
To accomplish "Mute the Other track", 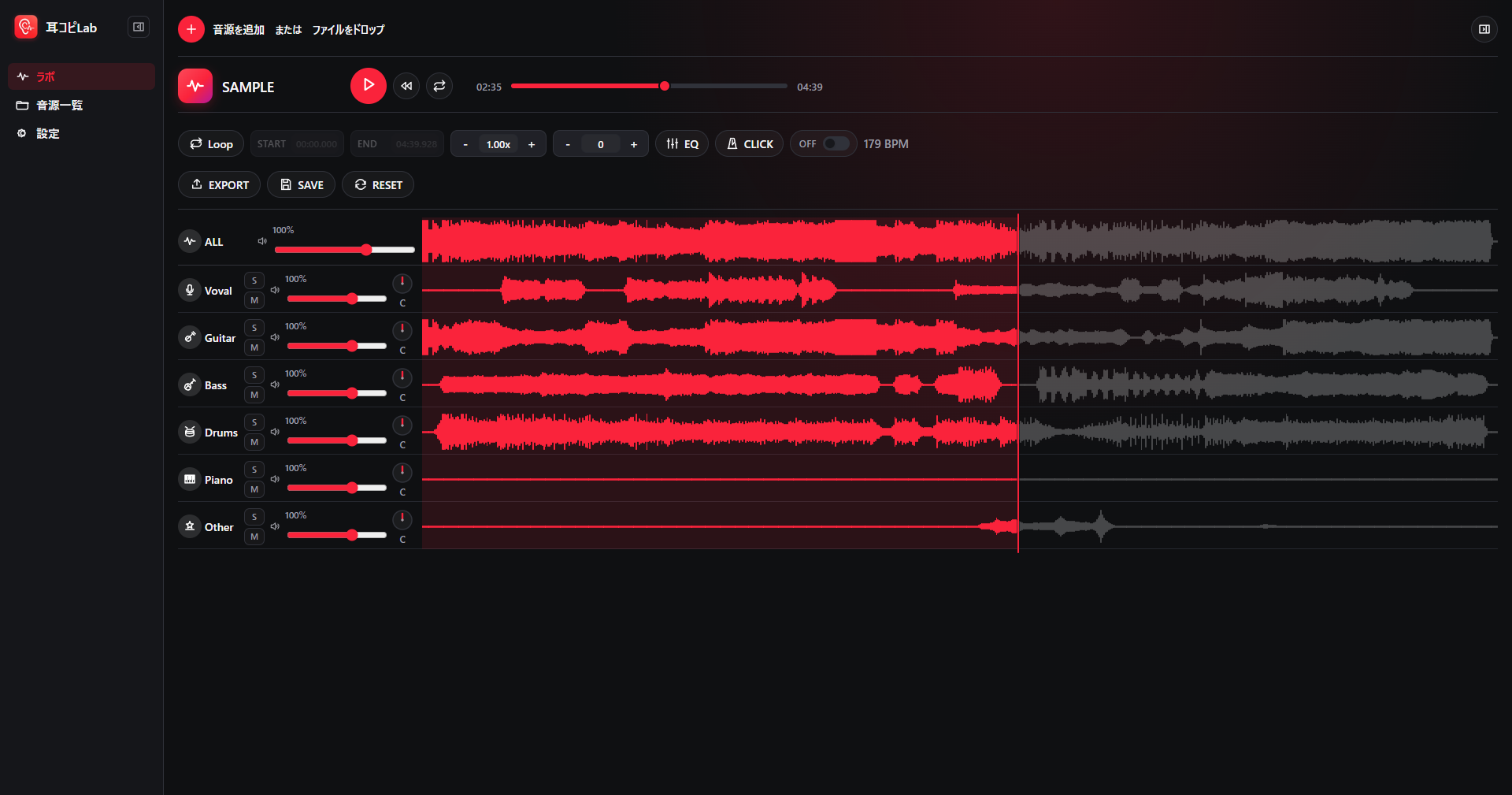I will click(254, 537).
